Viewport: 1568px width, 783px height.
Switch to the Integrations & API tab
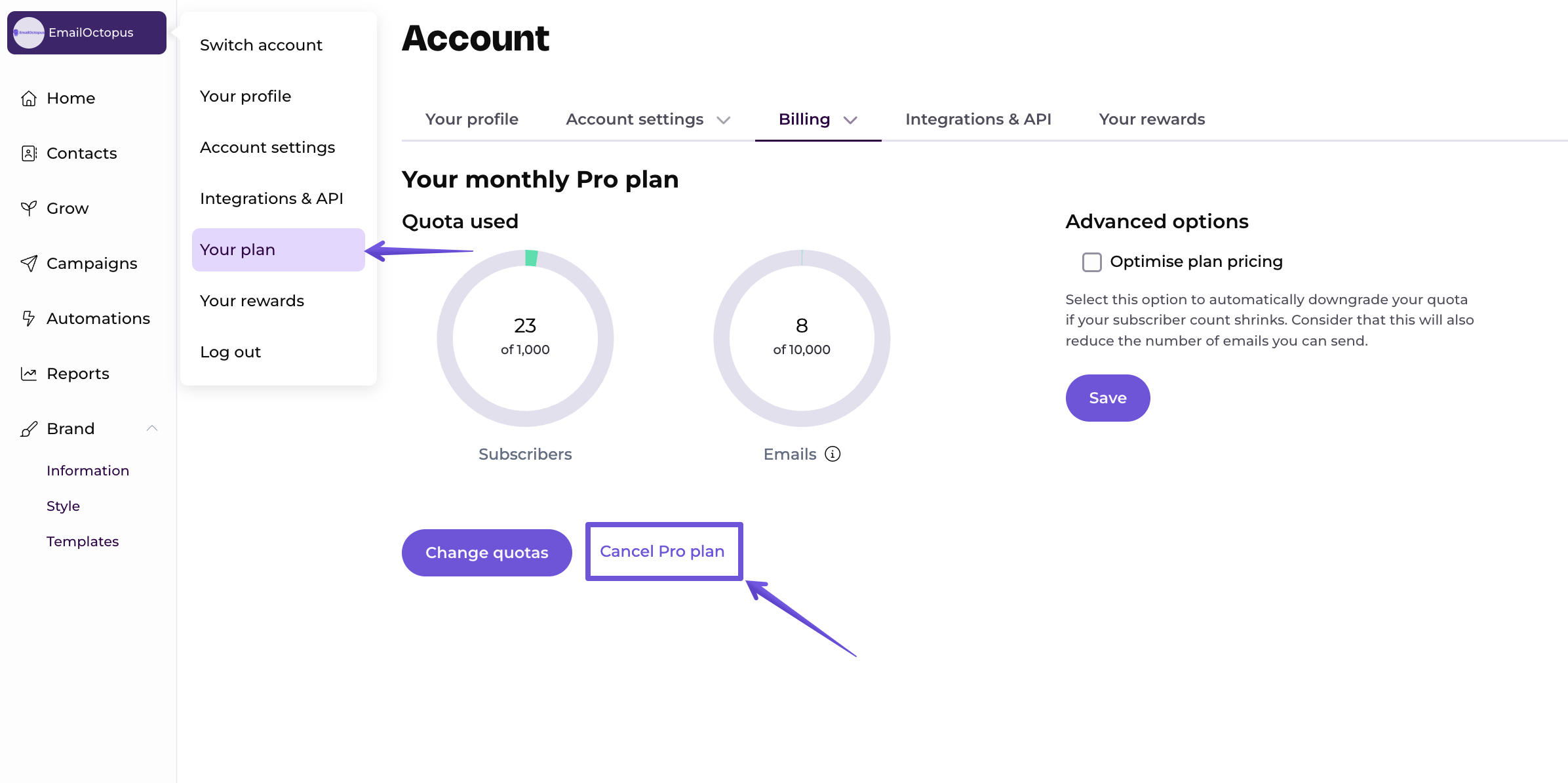[x=978, y=119]
